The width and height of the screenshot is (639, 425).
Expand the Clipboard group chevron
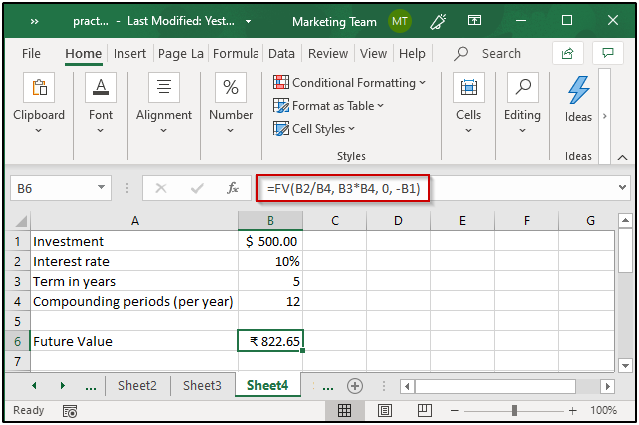point(38,130)
